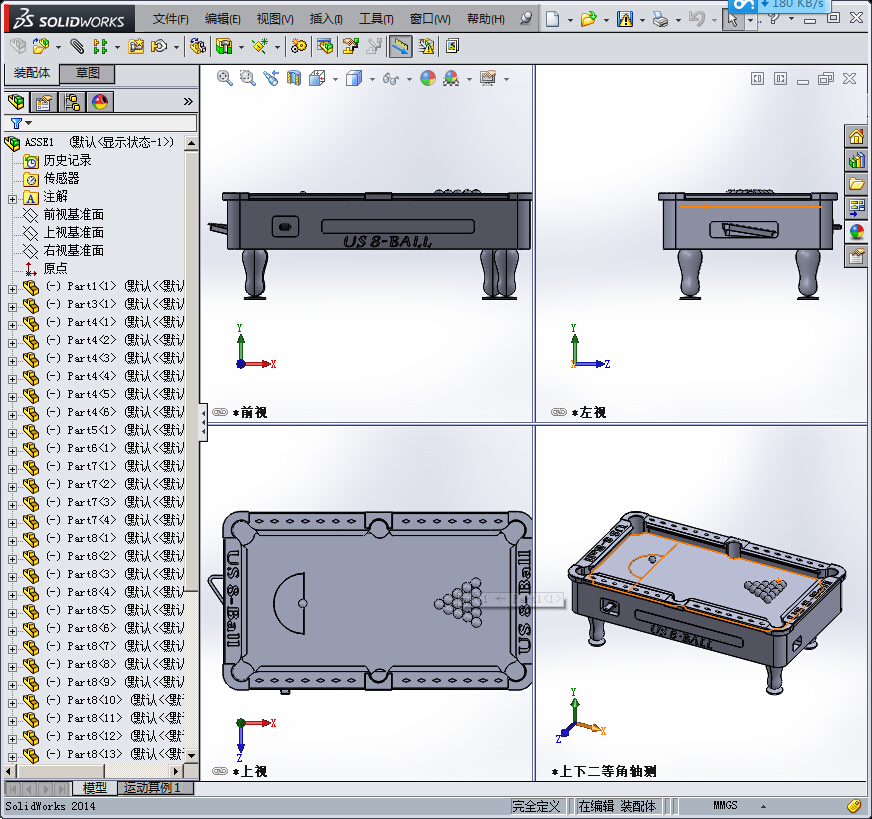Click Display Style cube icon
The image size is (872, 819).
(354, 78)
